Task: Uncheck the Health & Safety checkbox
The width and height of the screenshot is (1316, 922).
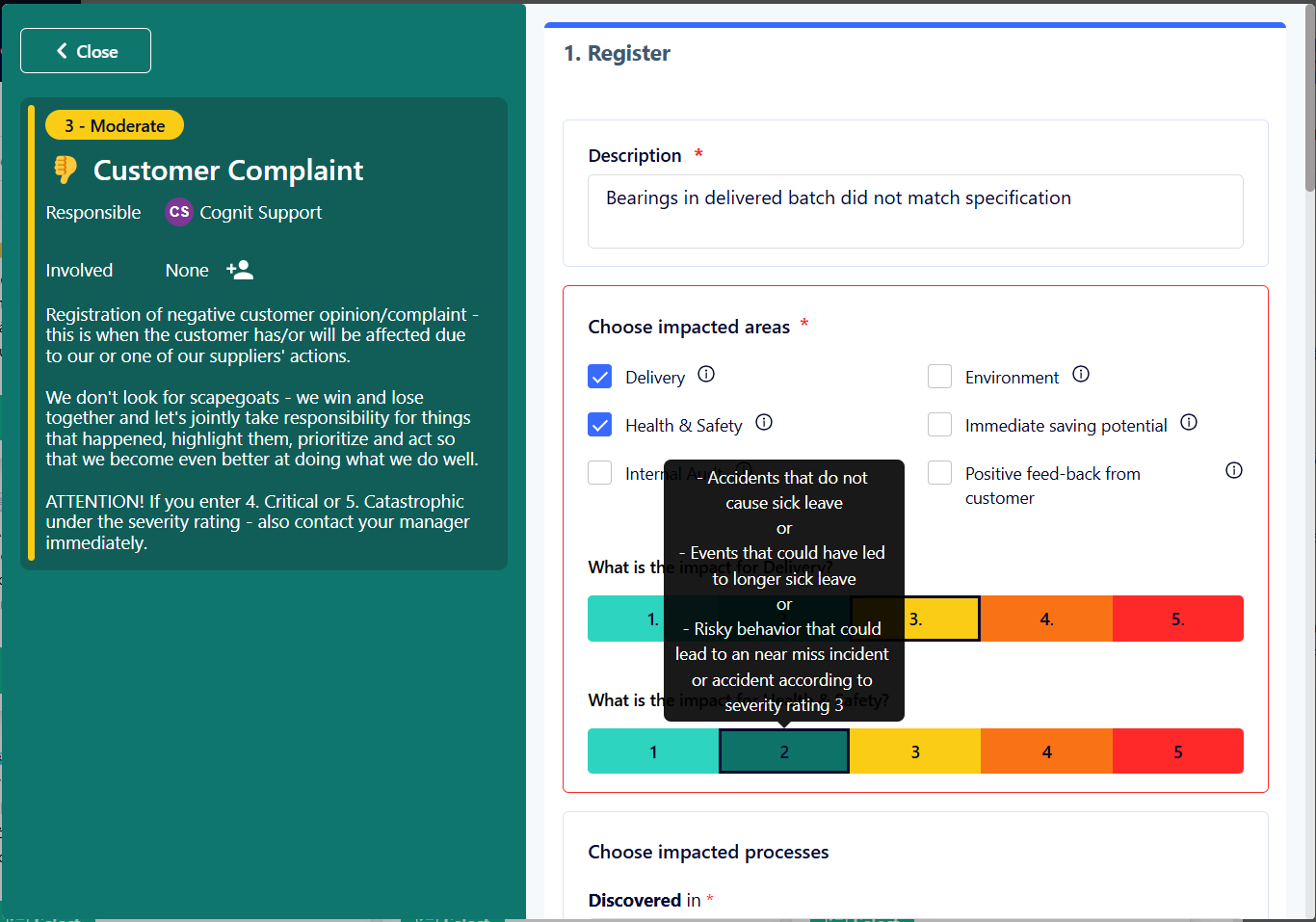Action: pyautogui.click(x=600, y=425)
